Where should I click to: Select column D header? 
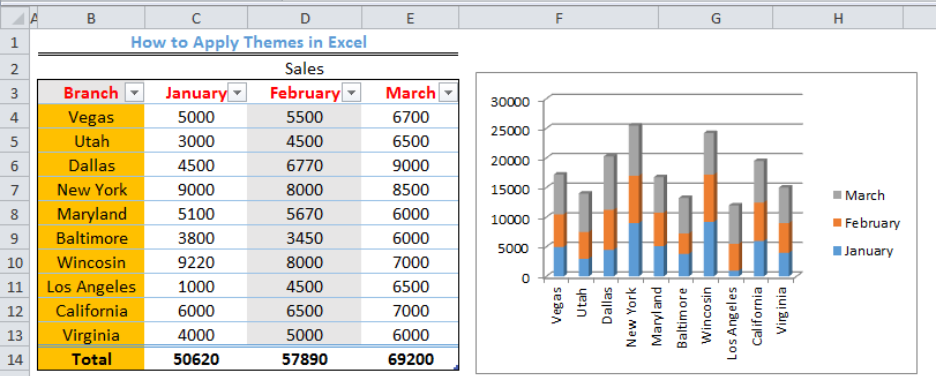pyautogui.click(x=304, y=19)
